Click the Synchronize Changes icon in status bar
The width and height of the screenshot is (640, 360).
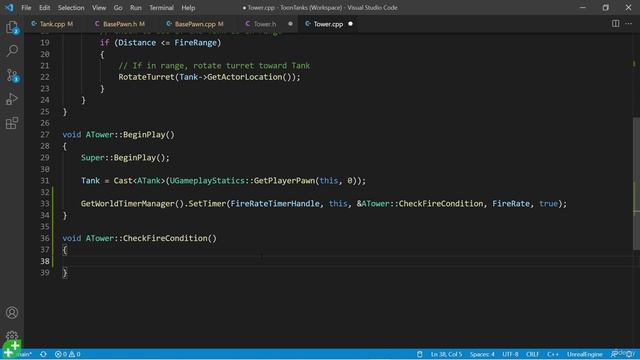tap(43, 354)
